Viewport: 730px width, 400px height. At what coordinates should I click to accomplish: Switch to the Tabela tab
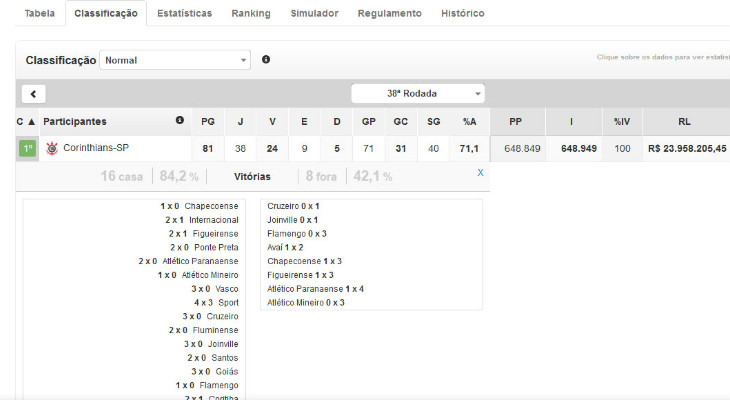[39, 14]
